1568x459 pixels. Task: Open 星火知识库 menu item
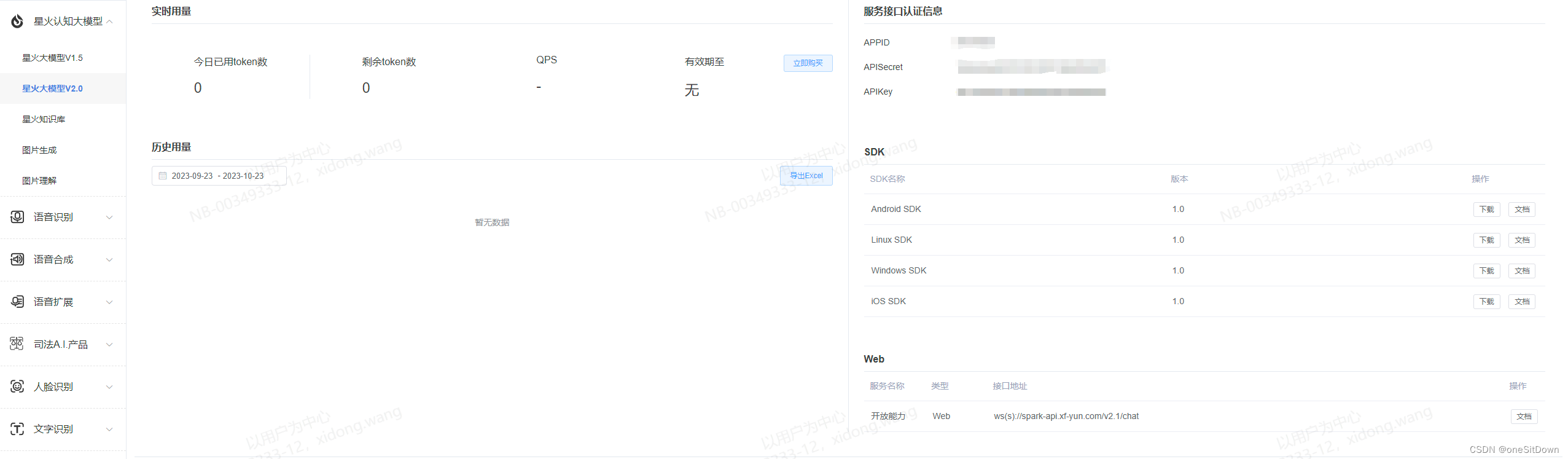click(x=63, y=119)
